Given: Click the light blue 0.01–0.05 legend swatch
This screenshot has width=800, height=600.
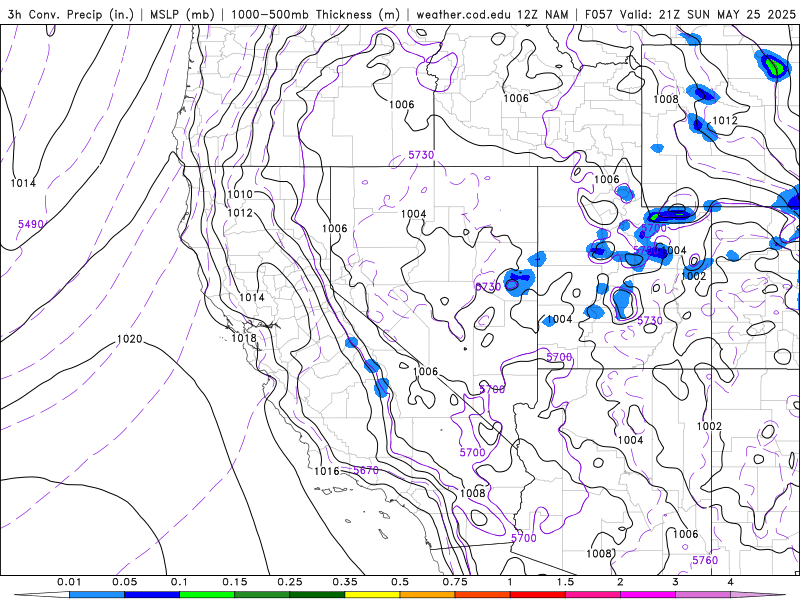Looking at the screenshot, I should point(97,595).
